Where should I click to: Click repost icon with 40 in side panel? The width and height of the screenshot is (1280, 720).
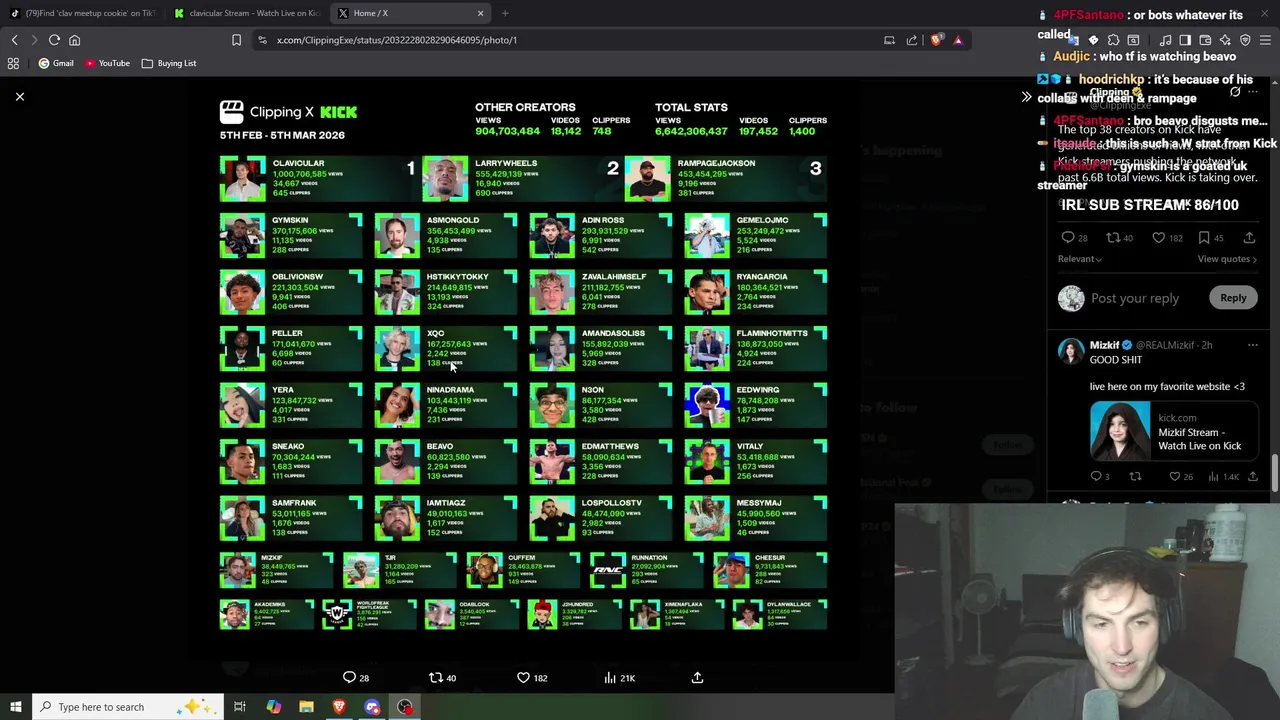[x=1119, y=238]
